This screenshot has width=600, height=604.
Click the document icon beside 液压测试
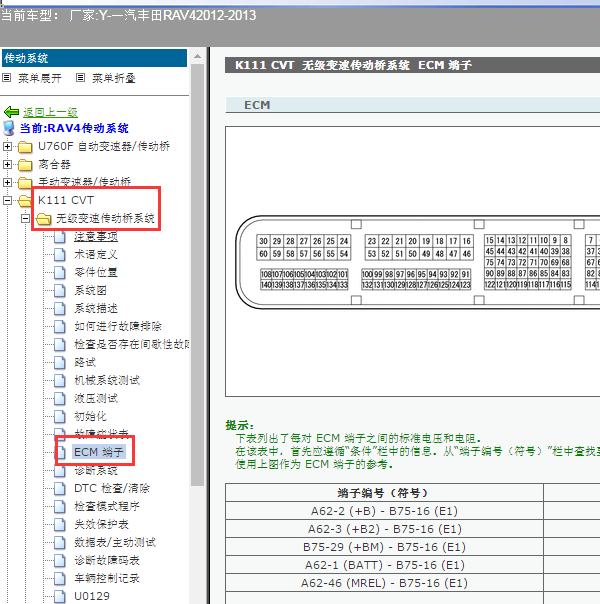point(60,398)
